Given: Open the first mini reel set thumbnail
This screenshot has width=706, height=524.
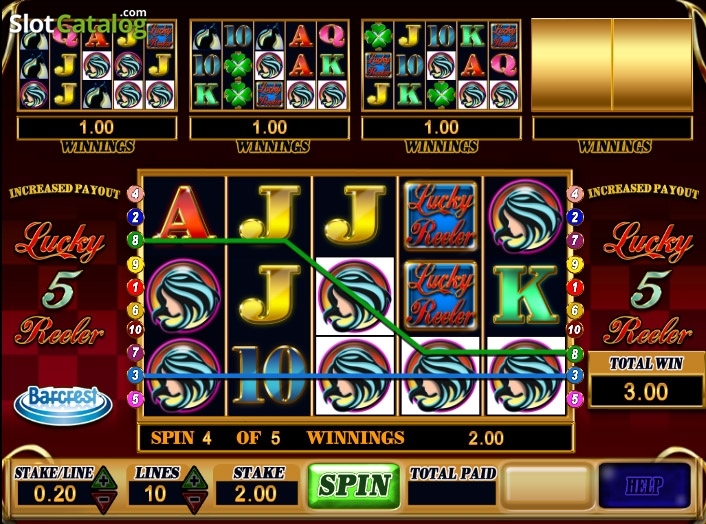Looking at the screenshot, I should (97, 65).
